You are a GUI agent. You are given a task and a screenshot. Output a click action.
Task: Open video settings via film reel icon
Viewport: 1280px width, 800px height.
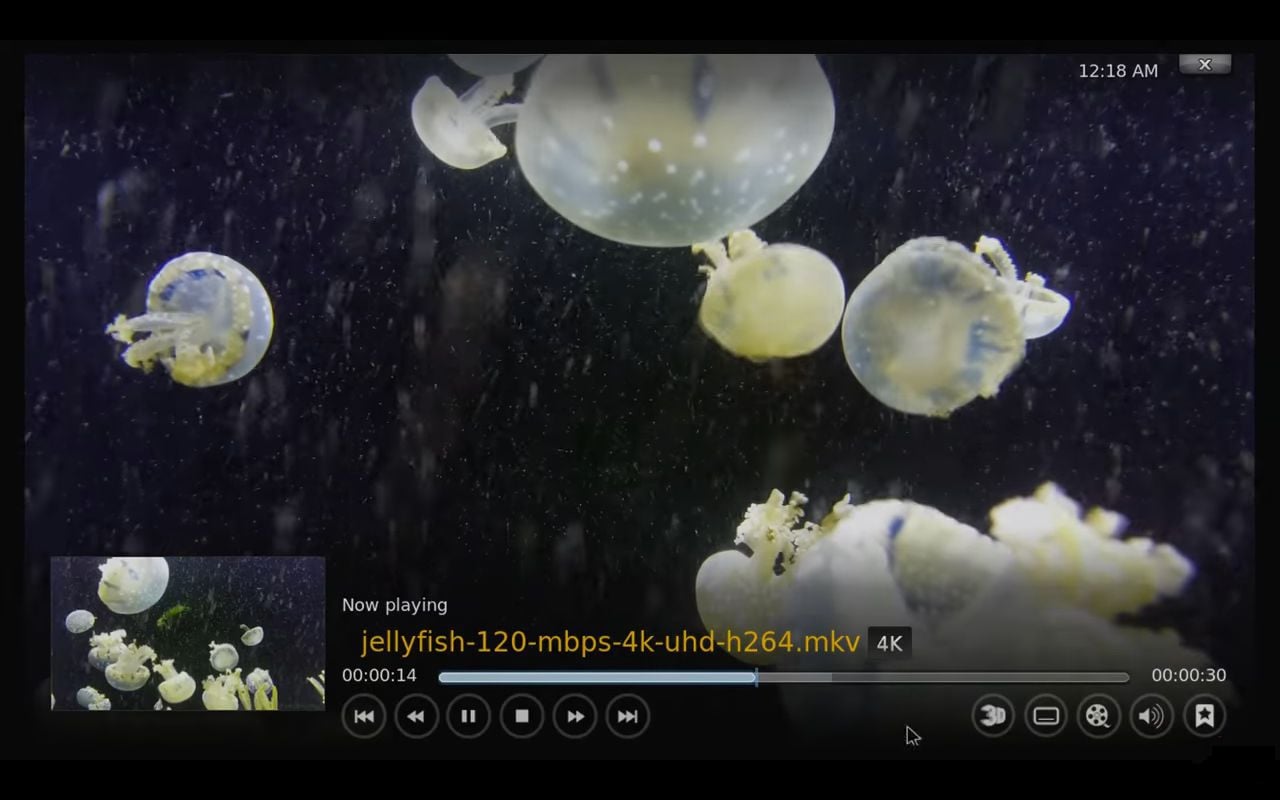tap(1098, 716)
